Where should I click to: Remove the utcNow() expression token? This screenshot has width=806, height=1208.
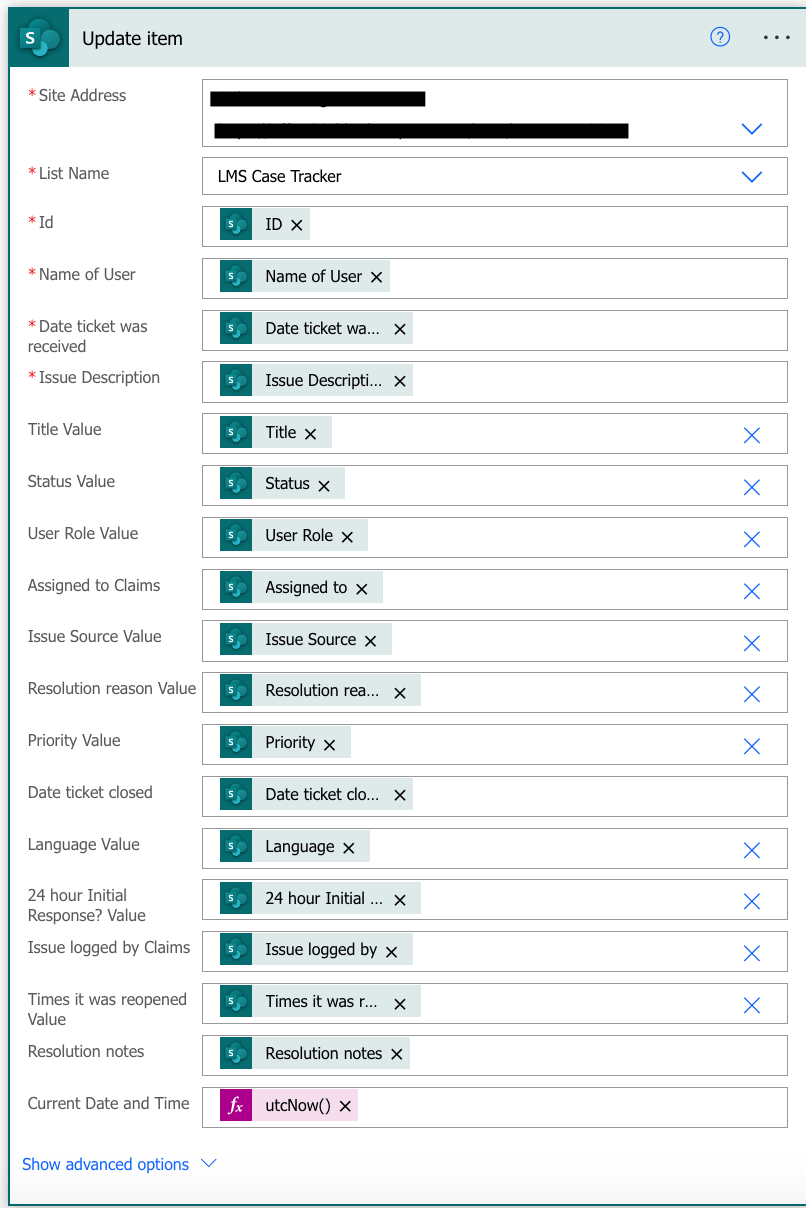click(346, 1106)
